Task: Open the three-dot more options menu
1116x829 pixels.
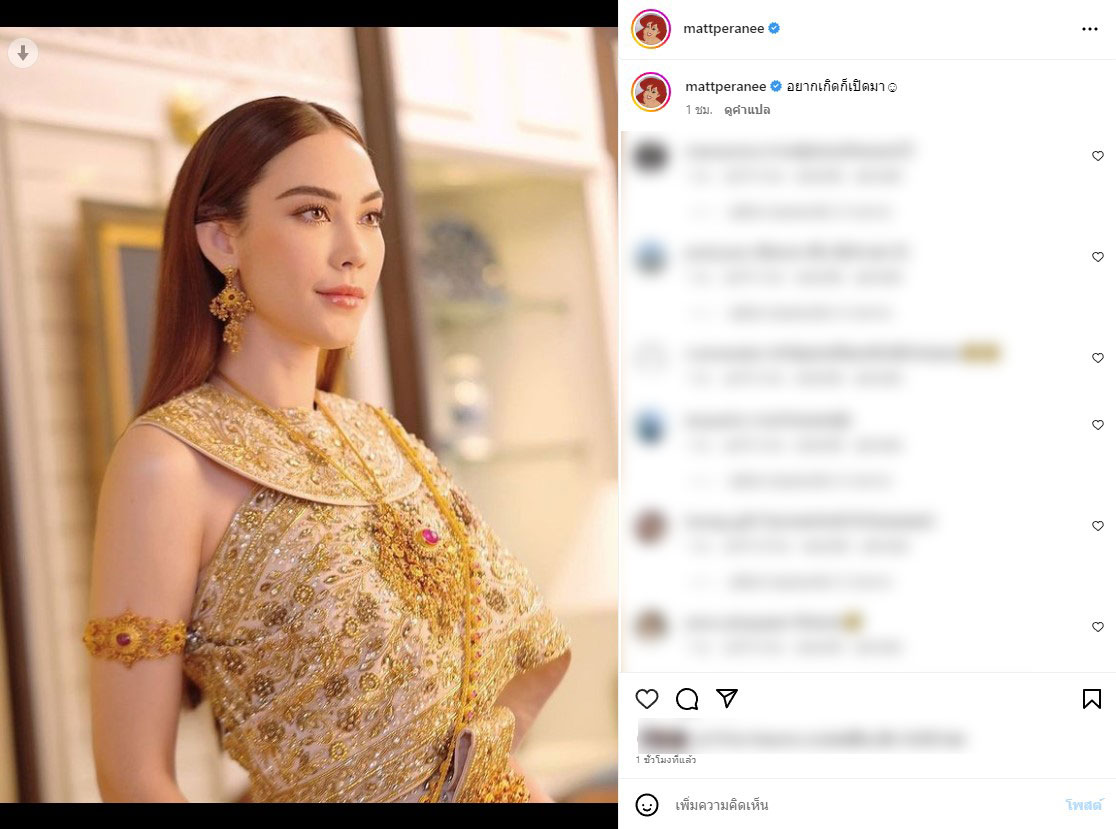Action: (x=1090, y=29)
